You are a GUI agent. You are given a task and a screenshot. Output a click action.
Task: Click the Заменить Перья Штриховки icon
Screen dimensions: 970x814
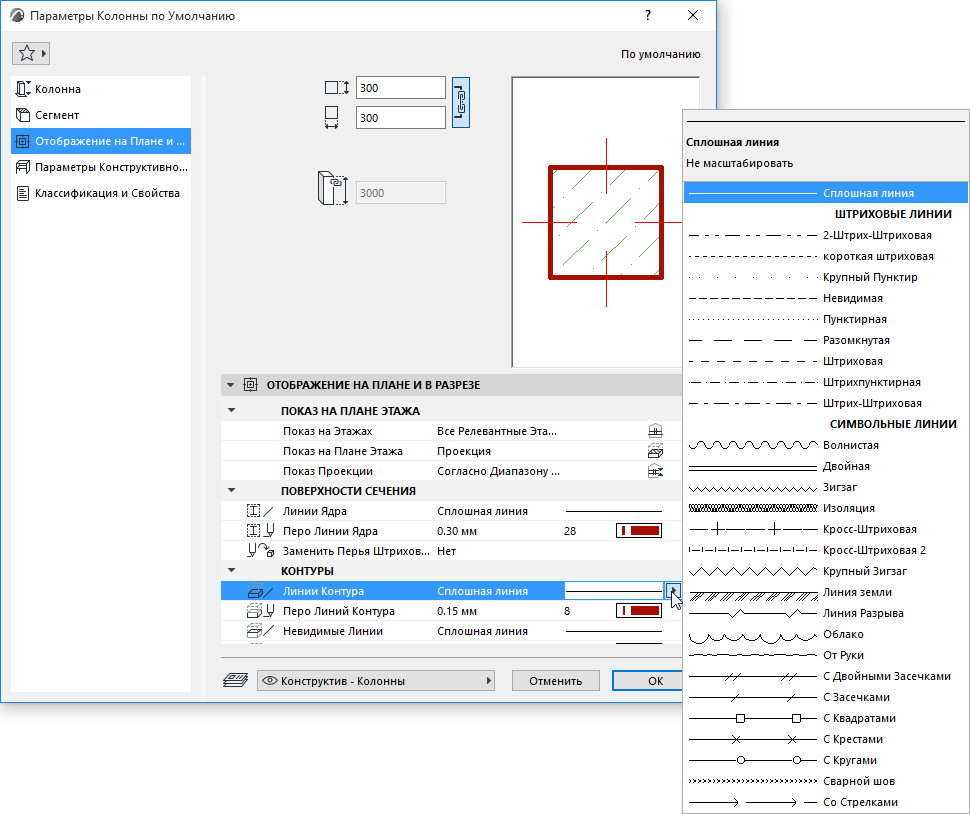(261, 551)
